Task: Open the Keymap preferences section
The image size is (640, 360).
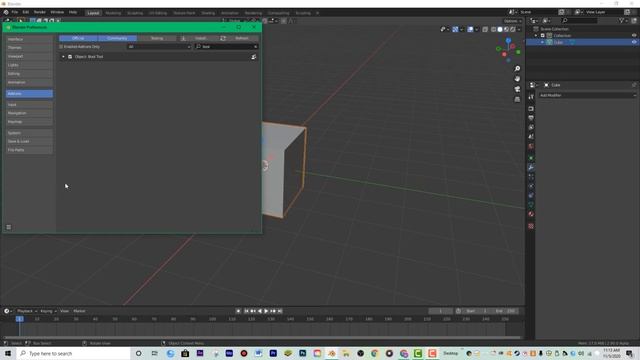Action: (29, 122)
